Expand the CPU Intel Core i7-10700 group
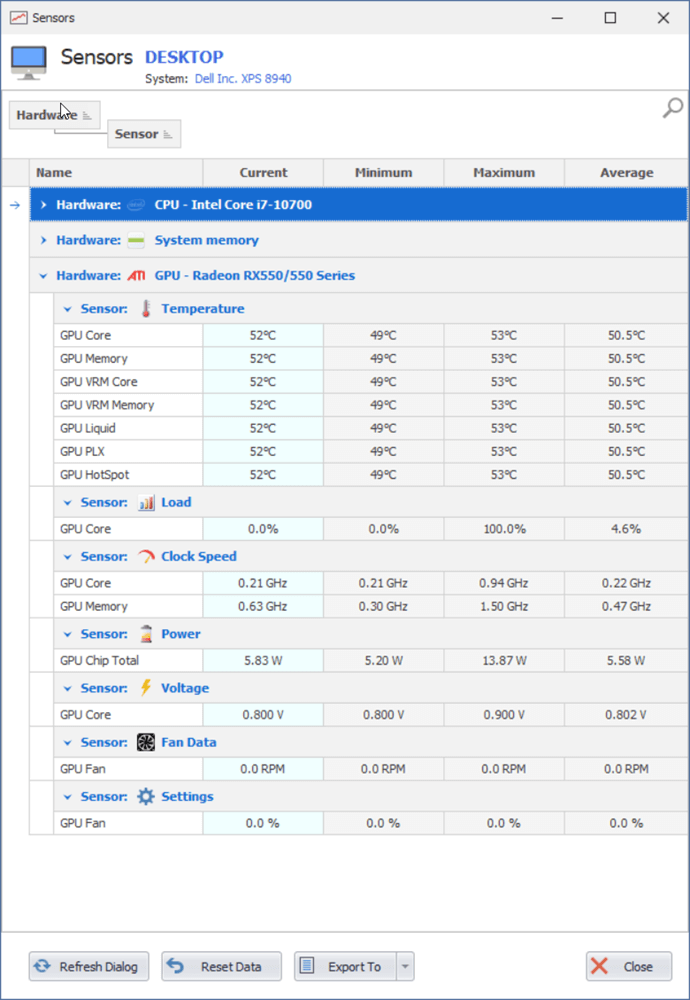The width and height of the screenshot is (690, 1000). [43, 205]
